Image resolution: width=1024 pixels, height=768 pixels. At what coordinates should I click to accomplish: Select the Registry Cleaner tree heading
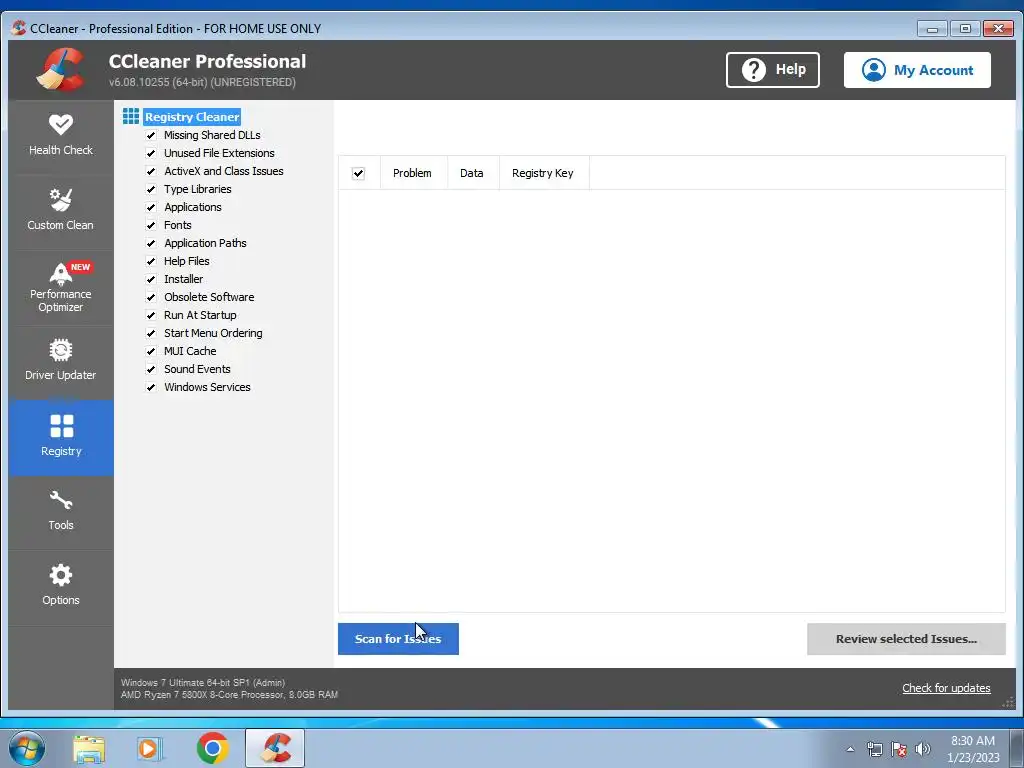(x=192, y=117)
